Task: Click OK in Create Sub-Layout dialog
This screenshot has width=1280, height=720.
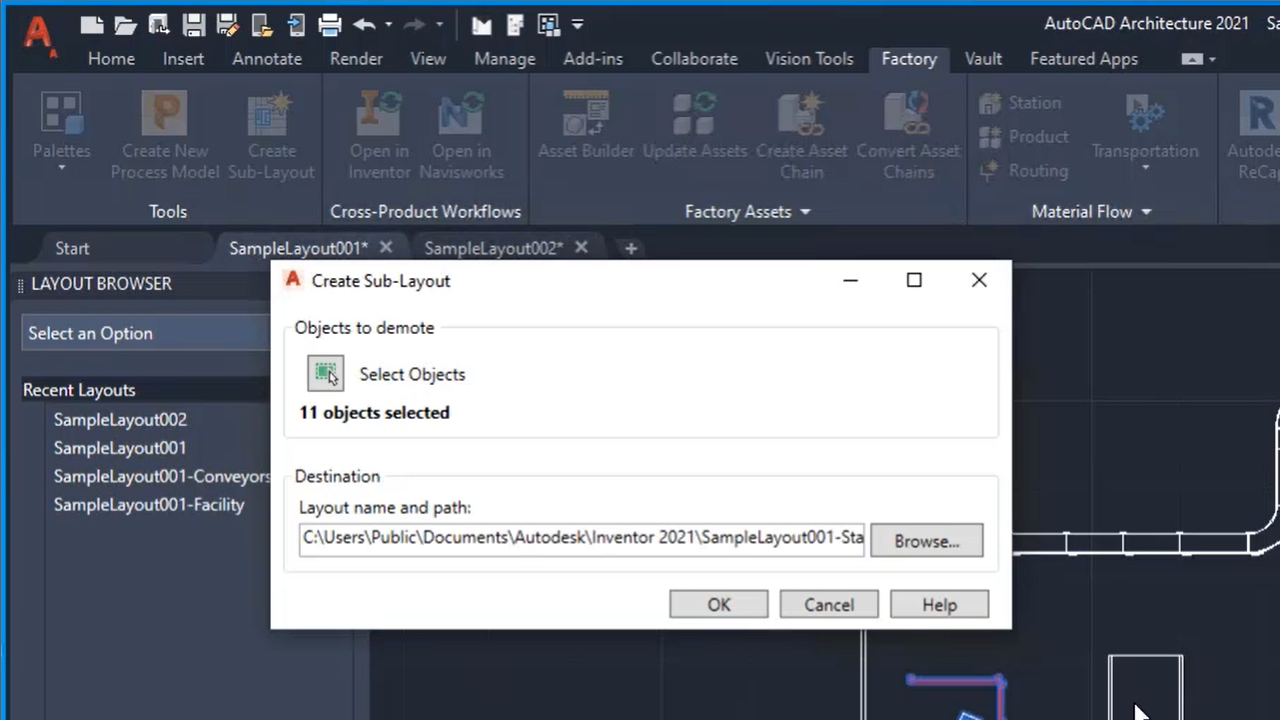Action: (x=719, y=605)
